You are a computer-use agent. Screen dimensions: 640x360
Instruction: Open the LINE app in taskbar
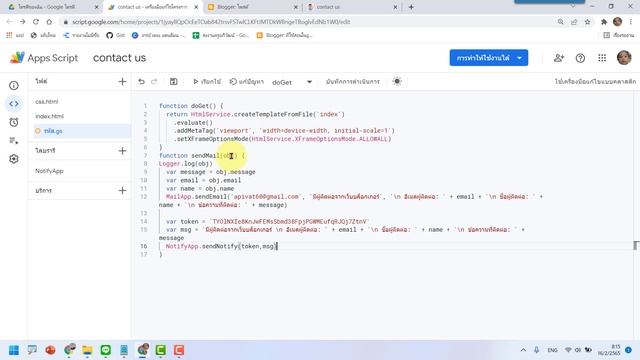(x=106, y=350)
